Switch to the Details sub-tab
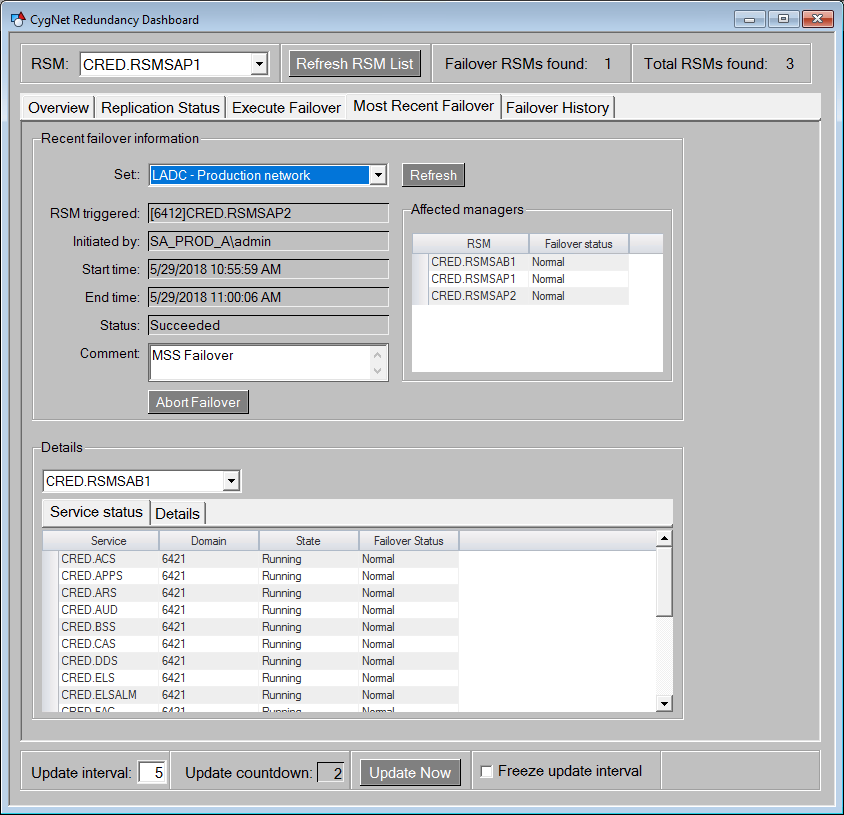Image resolution: width=844 pixels, height=815 pixels. pos(177,514)
